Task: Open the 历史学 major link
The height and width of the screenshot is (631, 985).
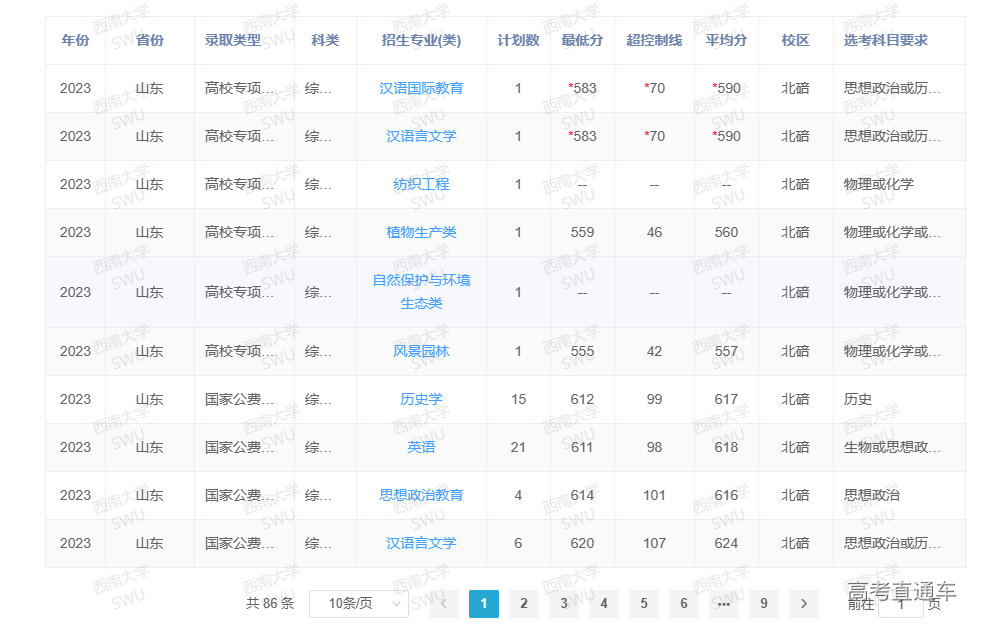Action: pos(421,399)
